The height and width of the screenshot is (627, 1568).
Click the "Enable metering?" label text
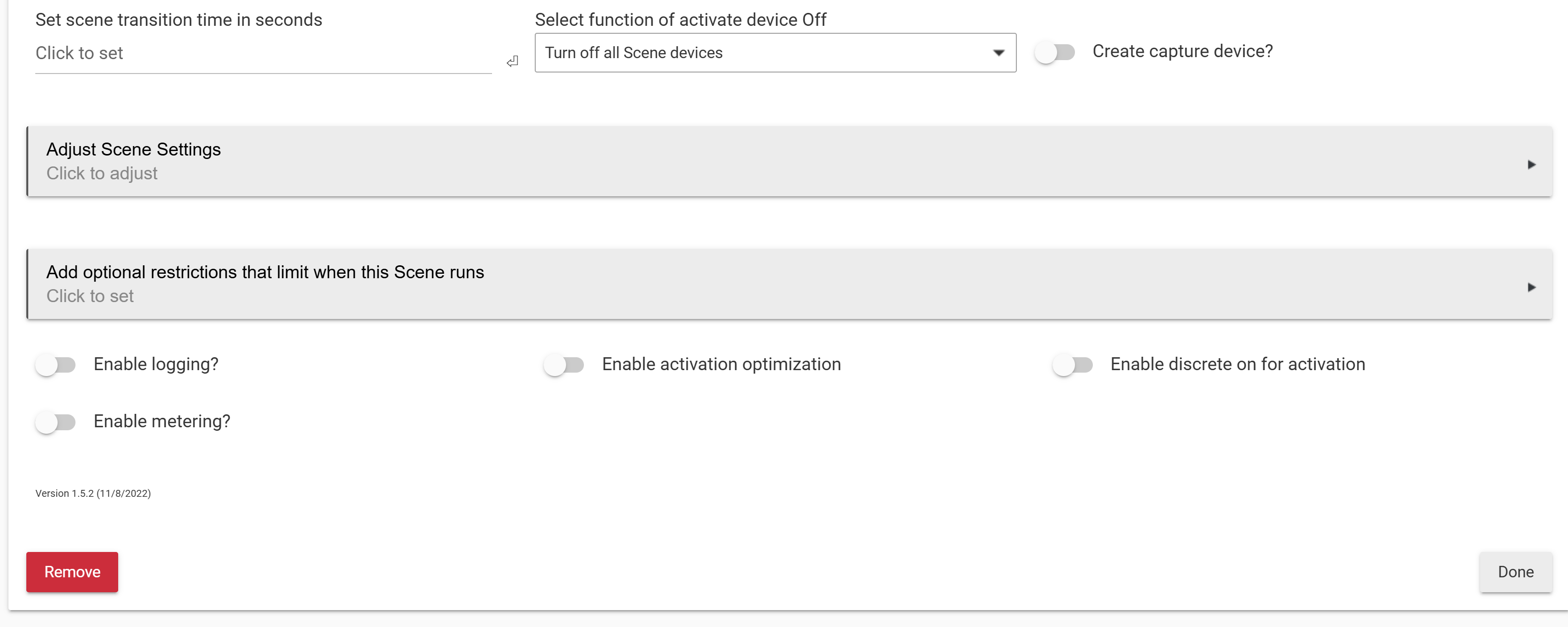tap(162, 422)
